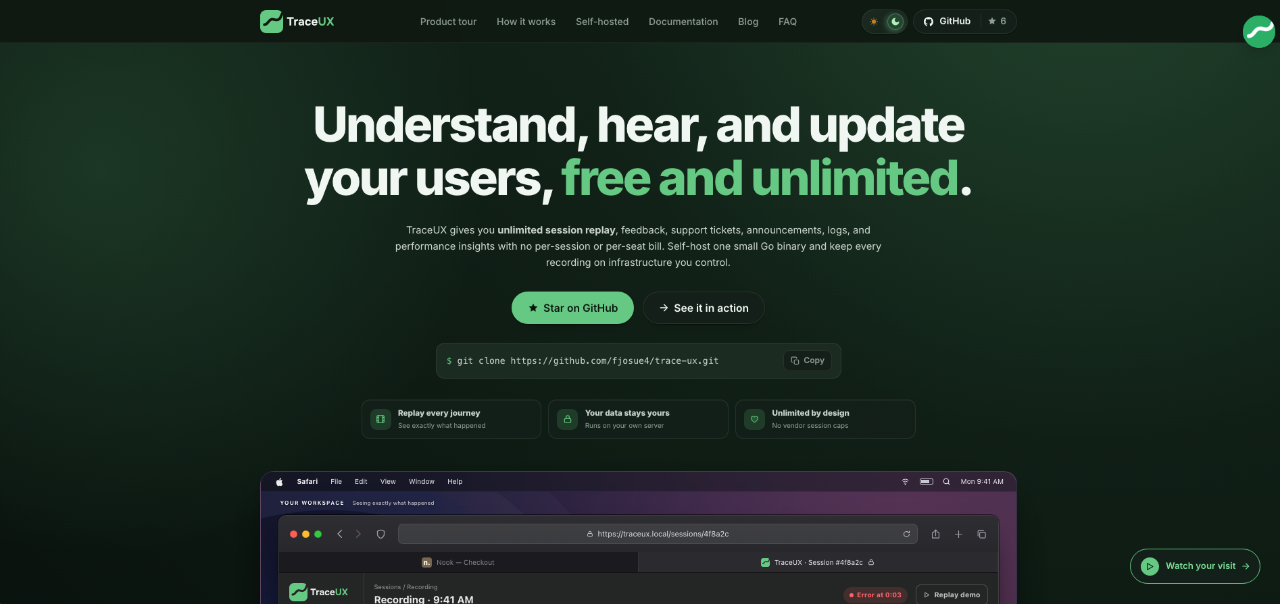Click the demo browser reload icon
The width and height of the screenshot is (1280, 604).
coord(907,534)
